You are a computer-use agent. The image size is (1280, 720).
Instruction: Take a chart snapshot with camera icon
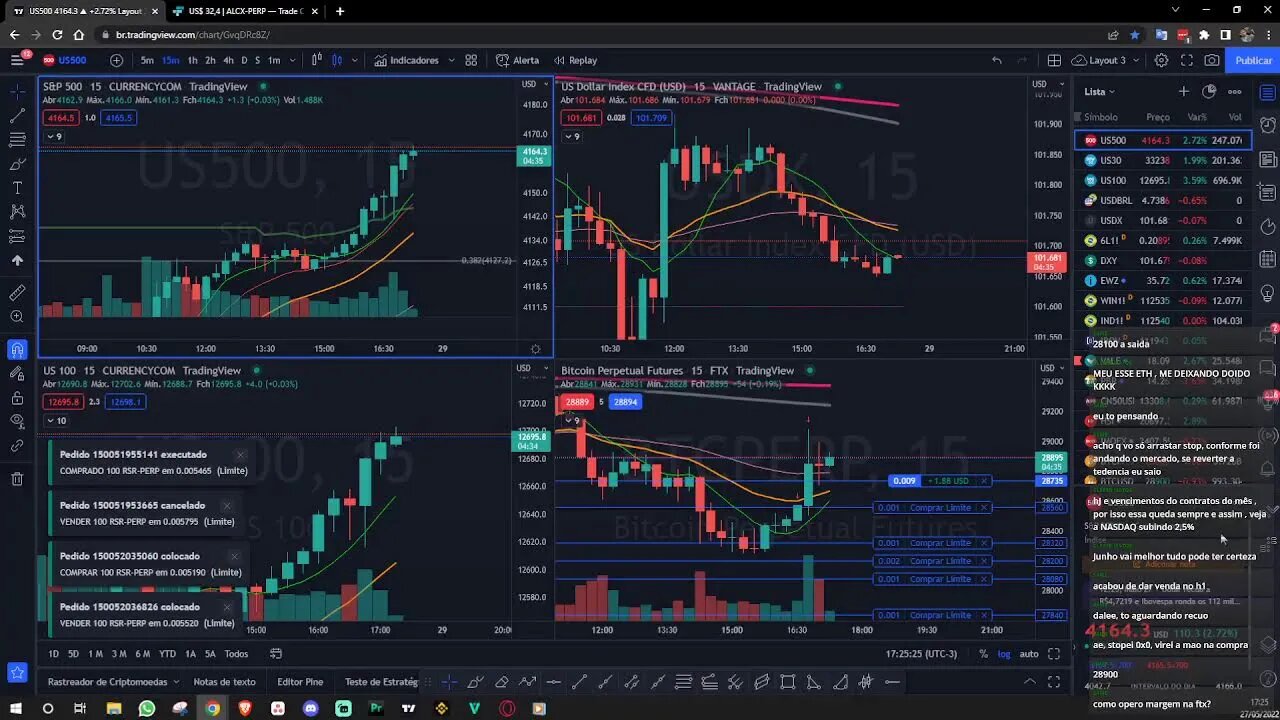click(x=1212, y=60)
